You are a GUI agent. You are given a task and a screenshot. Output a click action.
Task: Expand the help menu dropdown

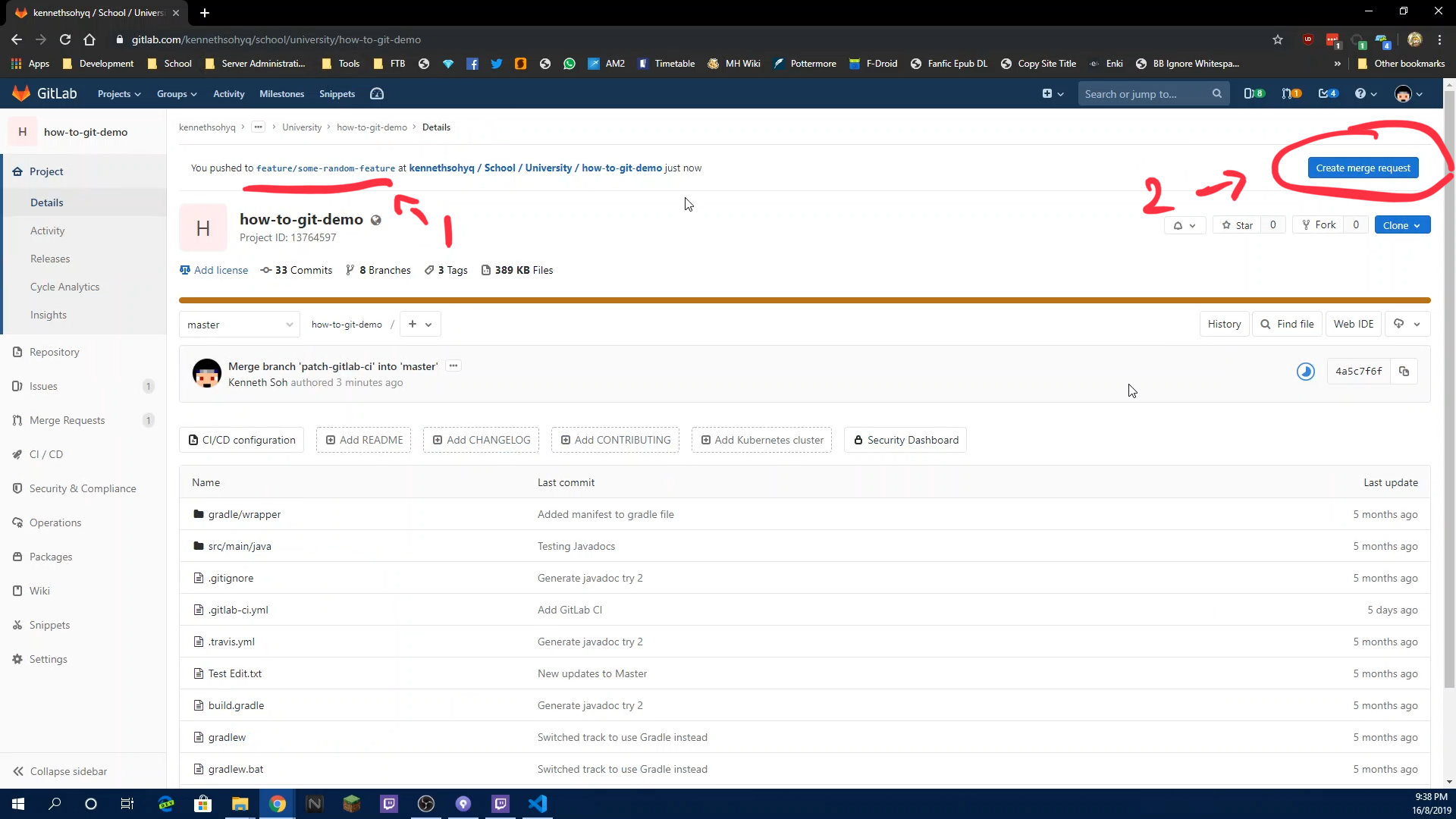pos(1364,93)
